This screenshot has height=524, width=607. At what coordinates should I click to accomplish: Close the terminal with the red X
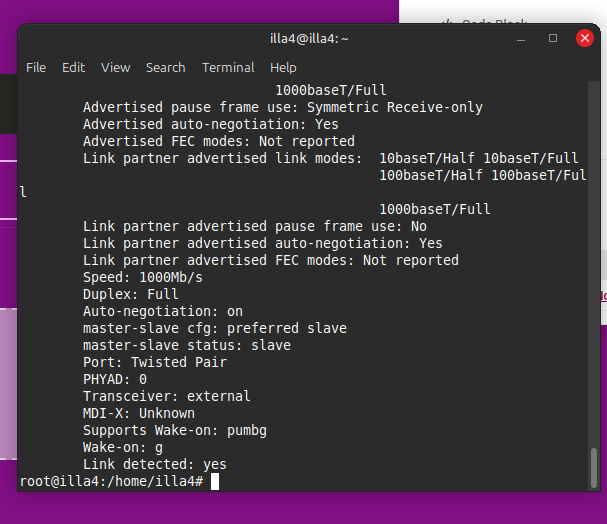[585, 38]
